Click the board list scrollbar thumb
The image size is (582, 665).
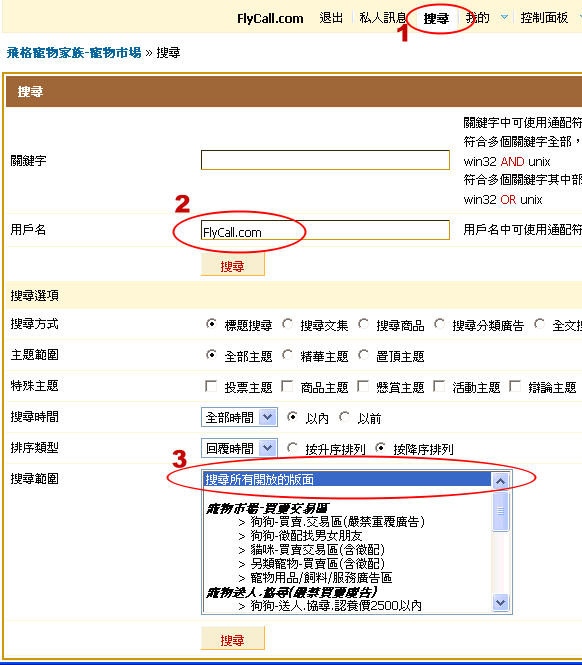[x=500, y=511]
